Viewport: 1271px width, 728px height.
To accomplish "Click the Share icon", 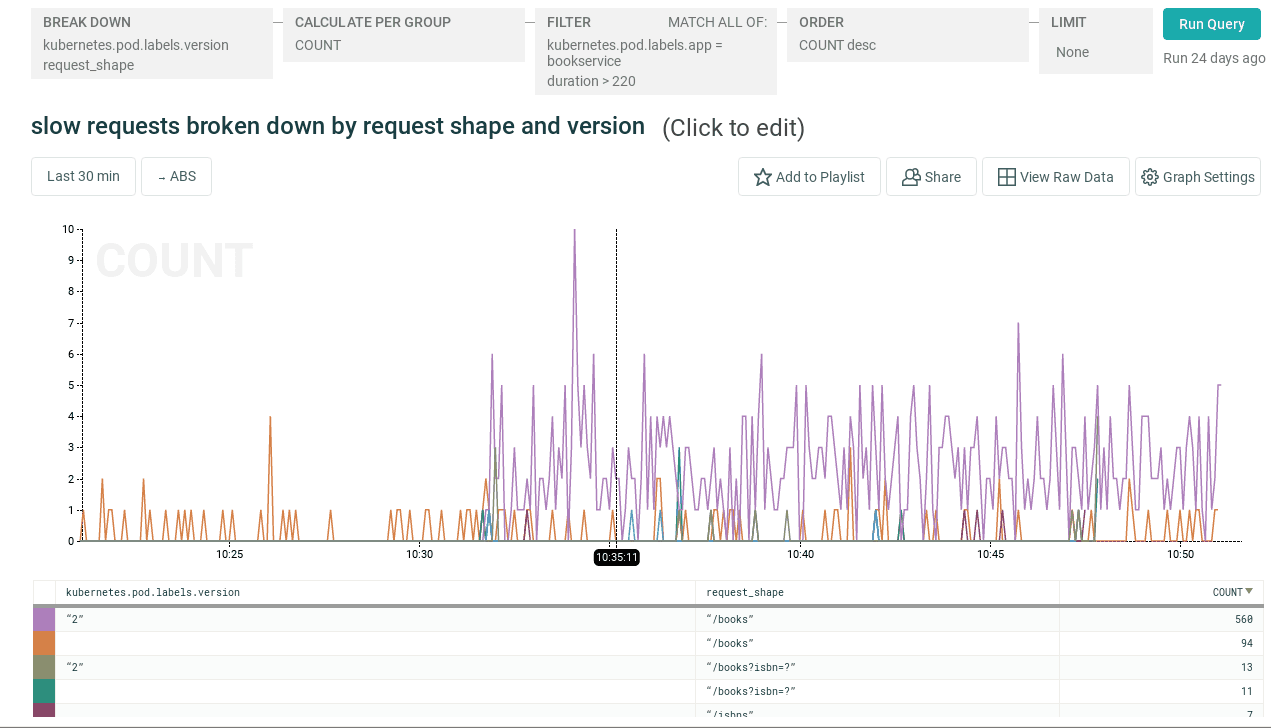I will point(910,176).
